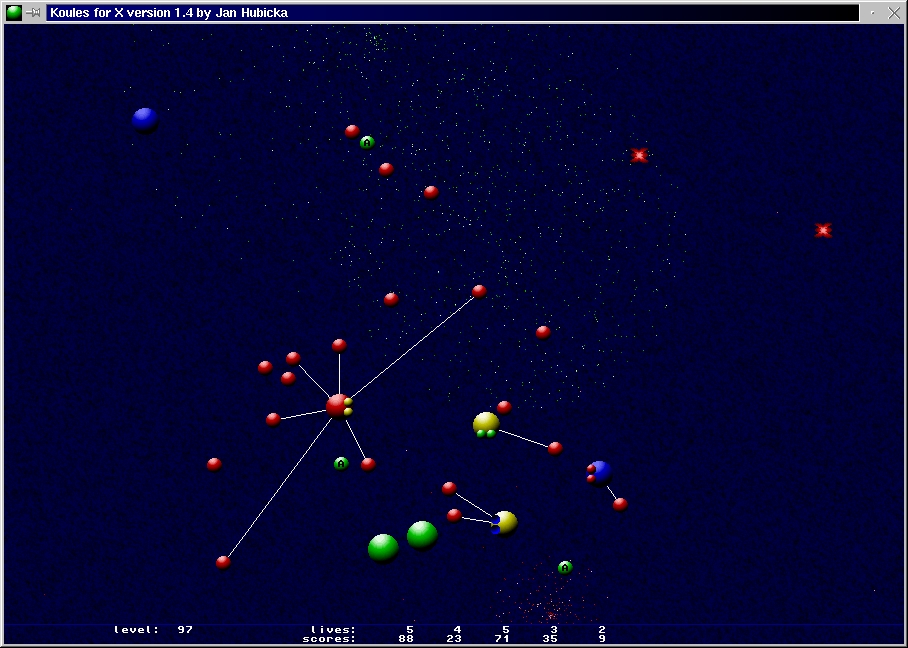Click the scores label in status bar
The height and width of the screenshot is (648, 908).
tap(329, 638)
